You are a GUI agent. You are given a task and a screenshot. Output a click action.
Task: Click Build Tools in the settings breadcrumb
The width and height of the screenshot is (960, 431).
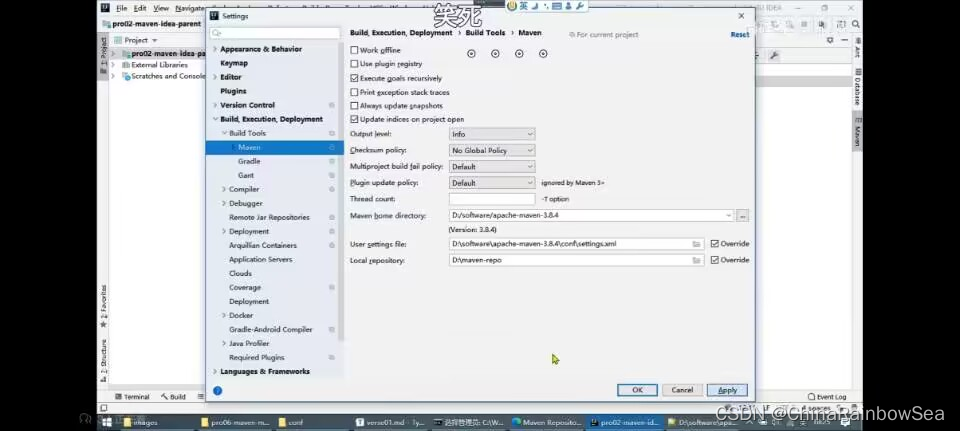pos(485,33)
